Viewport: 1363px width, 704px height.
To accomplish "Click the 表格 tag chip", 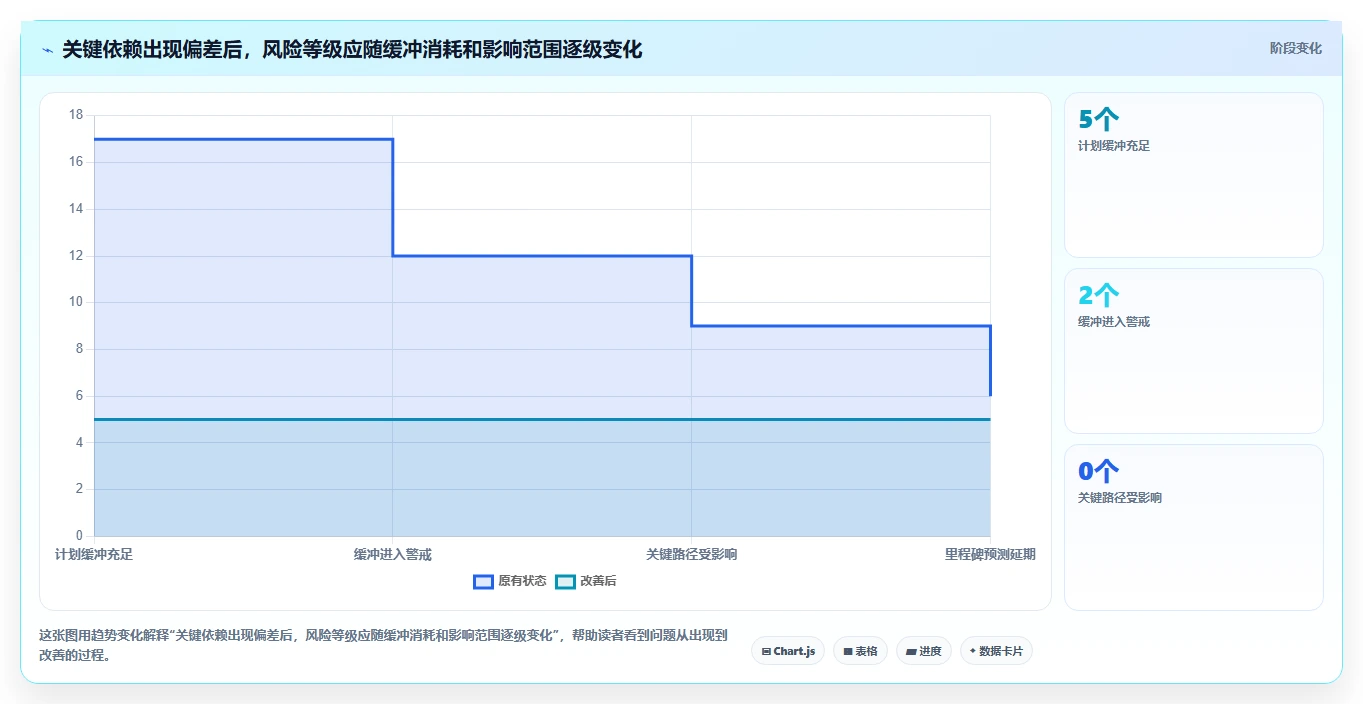I will coord(860,651).
